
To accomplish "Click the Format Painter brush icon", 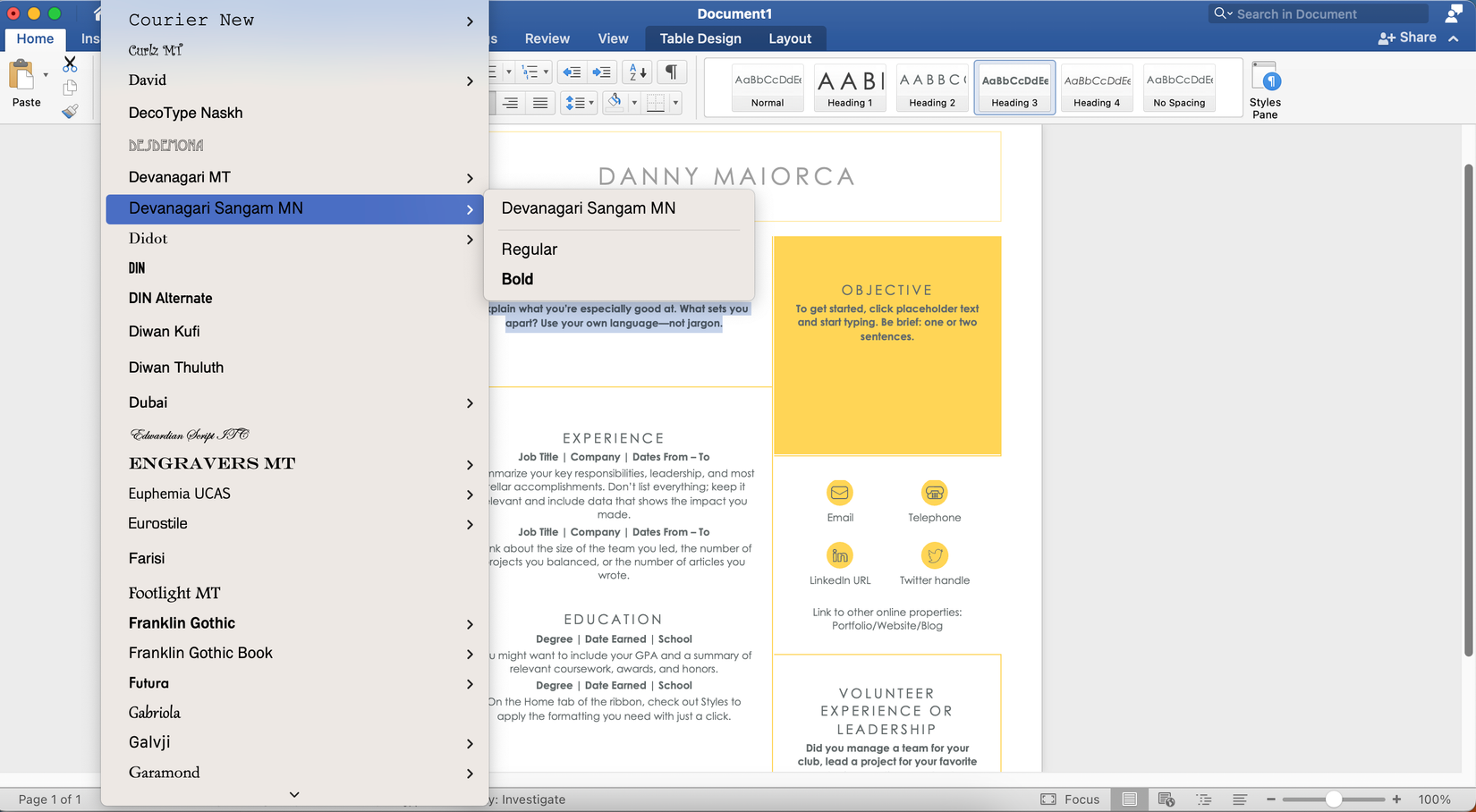I will pyautogui.click(x=70, y=112).
